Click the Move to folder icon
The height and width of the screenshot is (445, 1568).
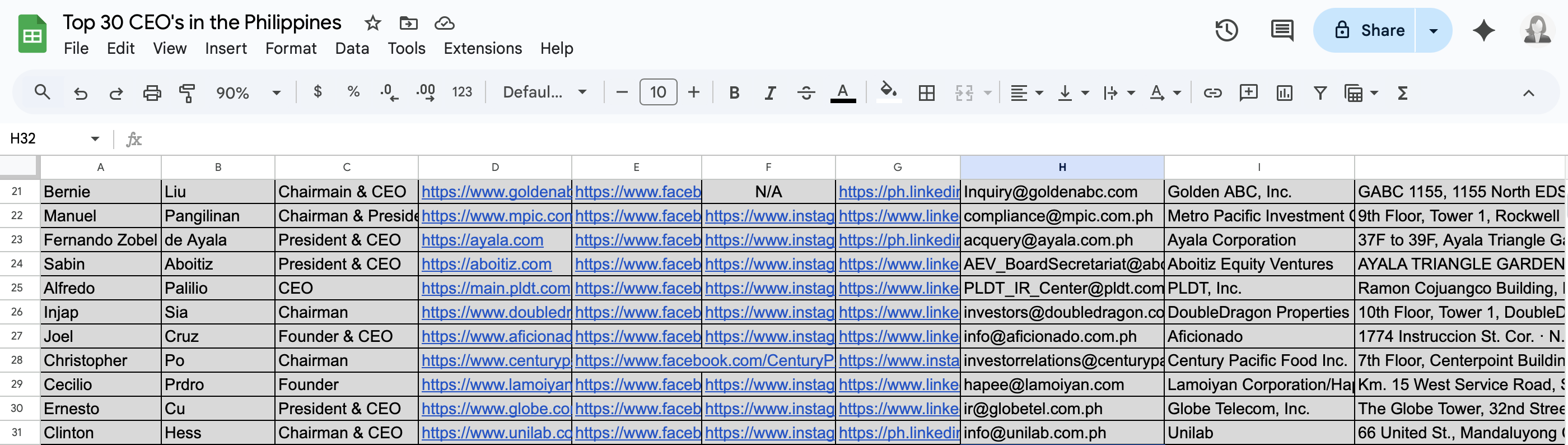click(x=408, y=23)
